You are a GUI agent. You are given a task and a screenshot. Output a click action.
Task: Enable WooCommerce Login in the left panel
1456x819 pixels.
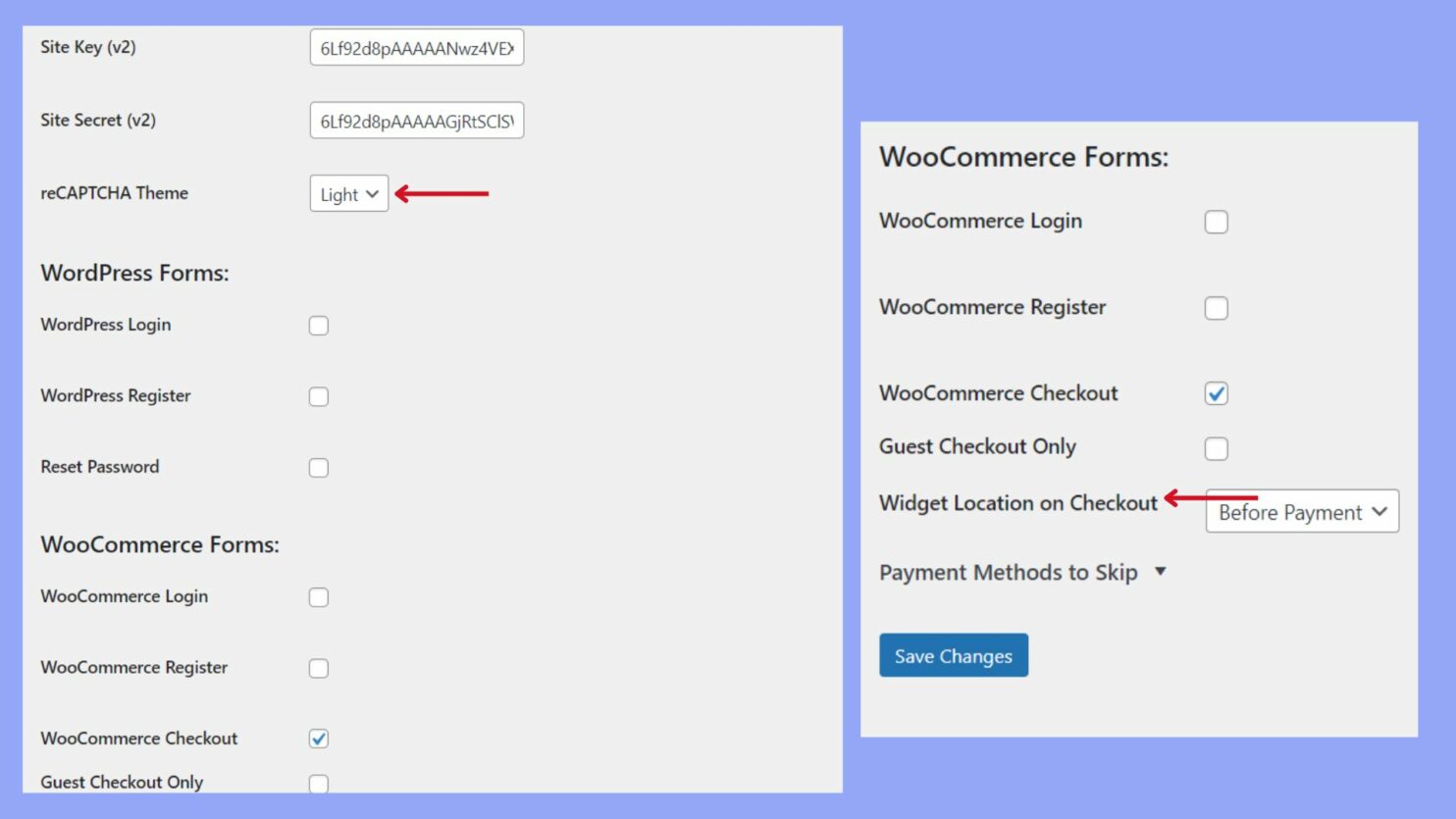pyautogui.click(x=318, y=596)
